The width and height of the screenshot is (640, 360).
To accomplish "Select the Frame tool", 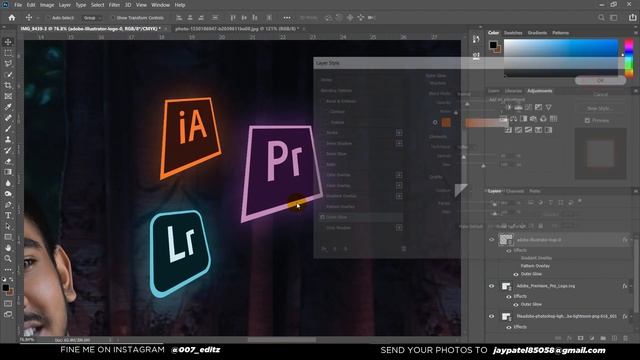I will pyautogui.click(x=8, y=96).
